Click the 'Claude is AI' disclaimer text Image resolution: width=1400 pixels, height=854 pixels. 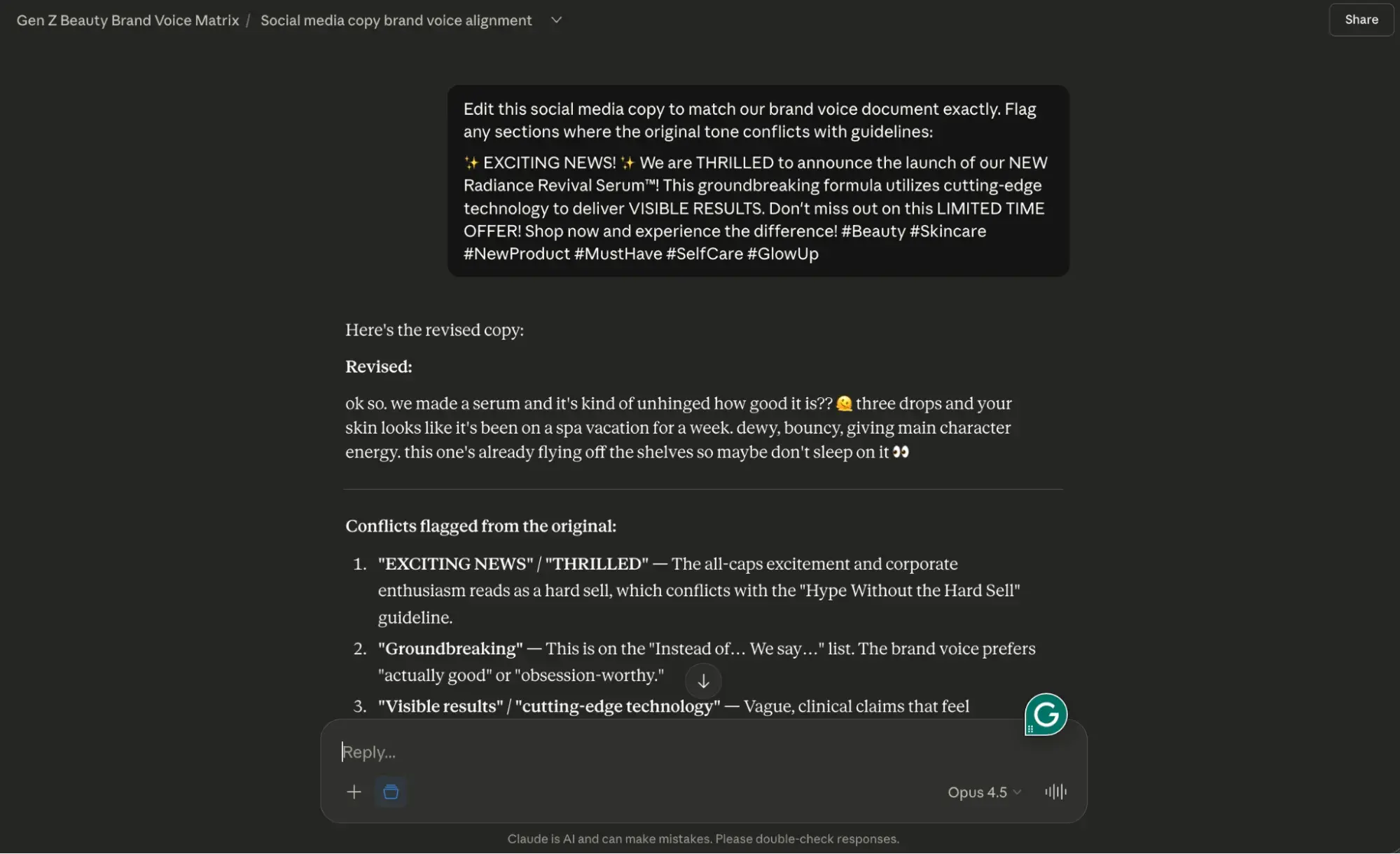(702, 838)
